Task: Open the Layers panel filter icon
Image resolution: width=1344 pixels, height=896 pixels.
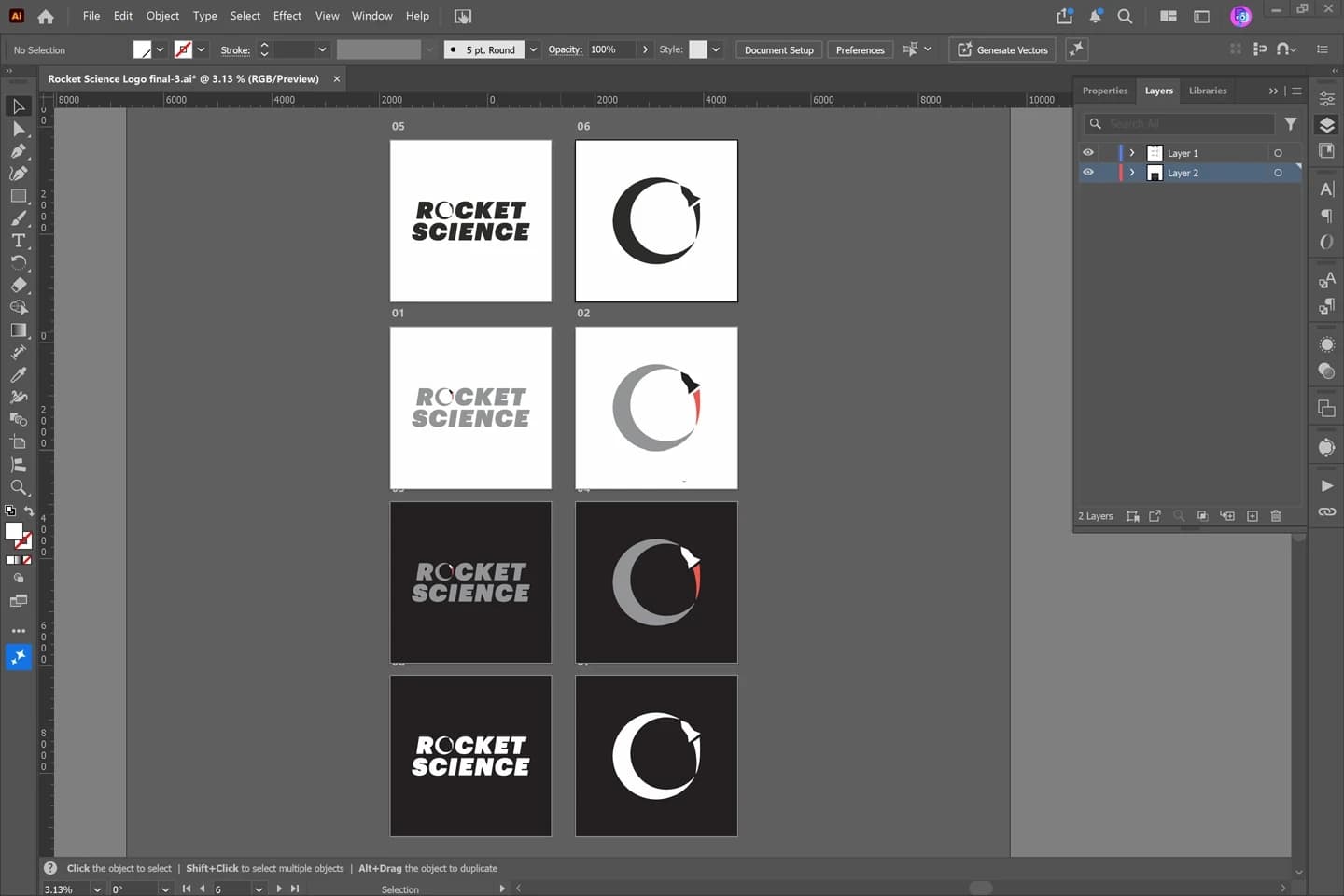Action: 1291,123
